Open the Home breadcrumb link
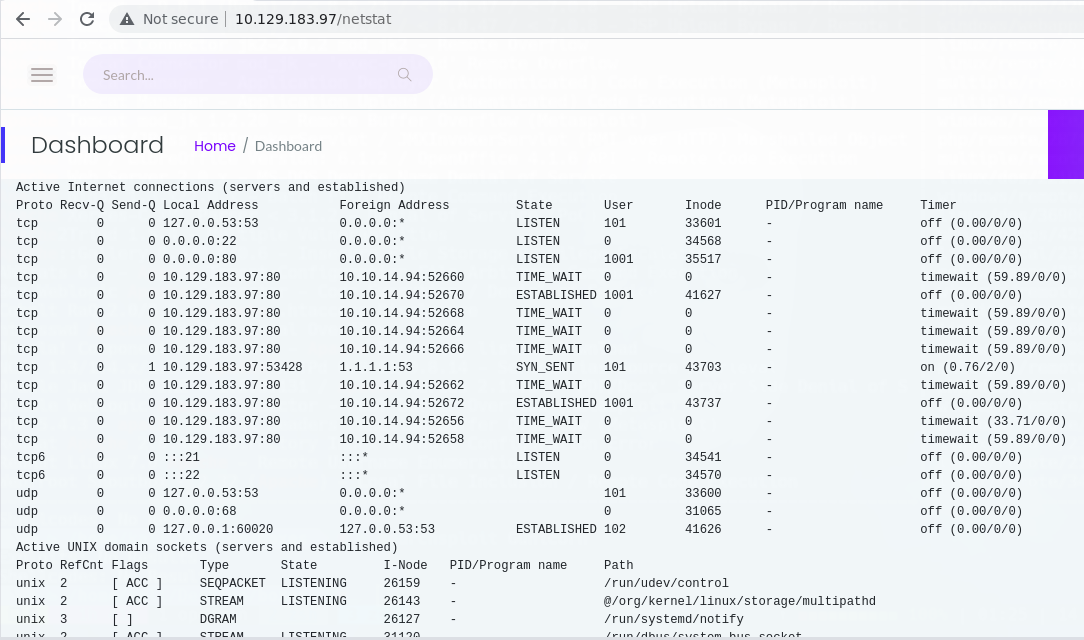 (x=214, y=146)
